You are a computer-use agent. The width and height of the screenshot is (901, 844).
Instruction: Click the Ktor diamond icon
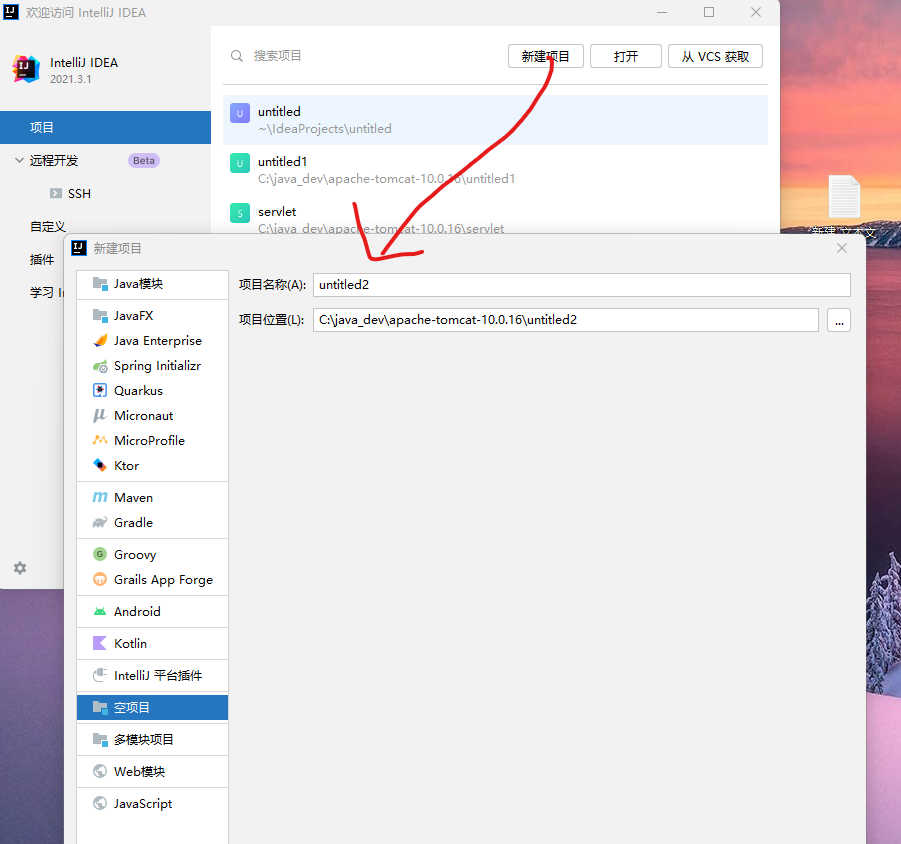(x=100, y=465)
